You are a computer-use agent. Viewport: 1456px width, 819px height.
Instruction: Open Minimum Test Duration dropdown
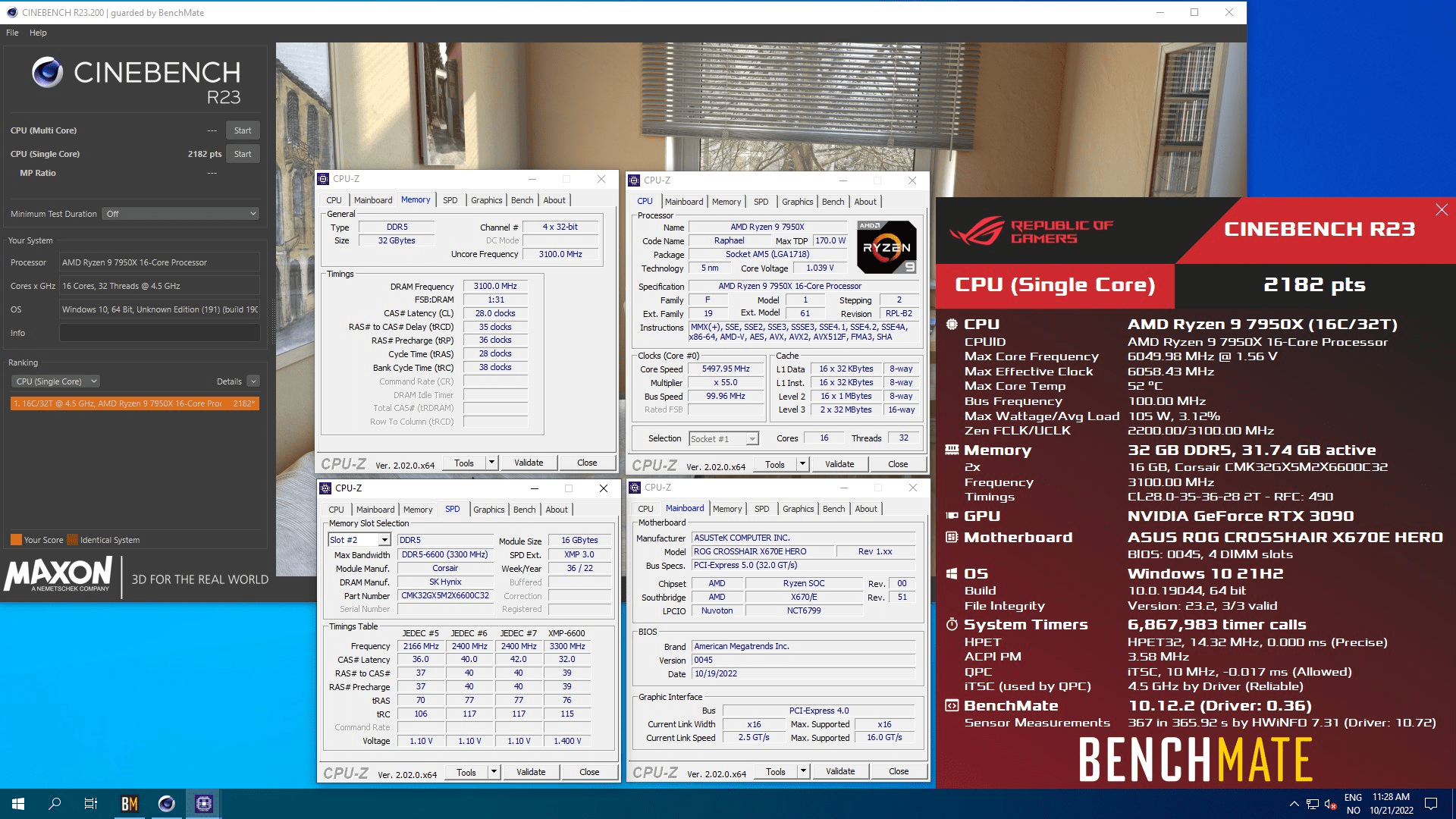coord(181,214)
